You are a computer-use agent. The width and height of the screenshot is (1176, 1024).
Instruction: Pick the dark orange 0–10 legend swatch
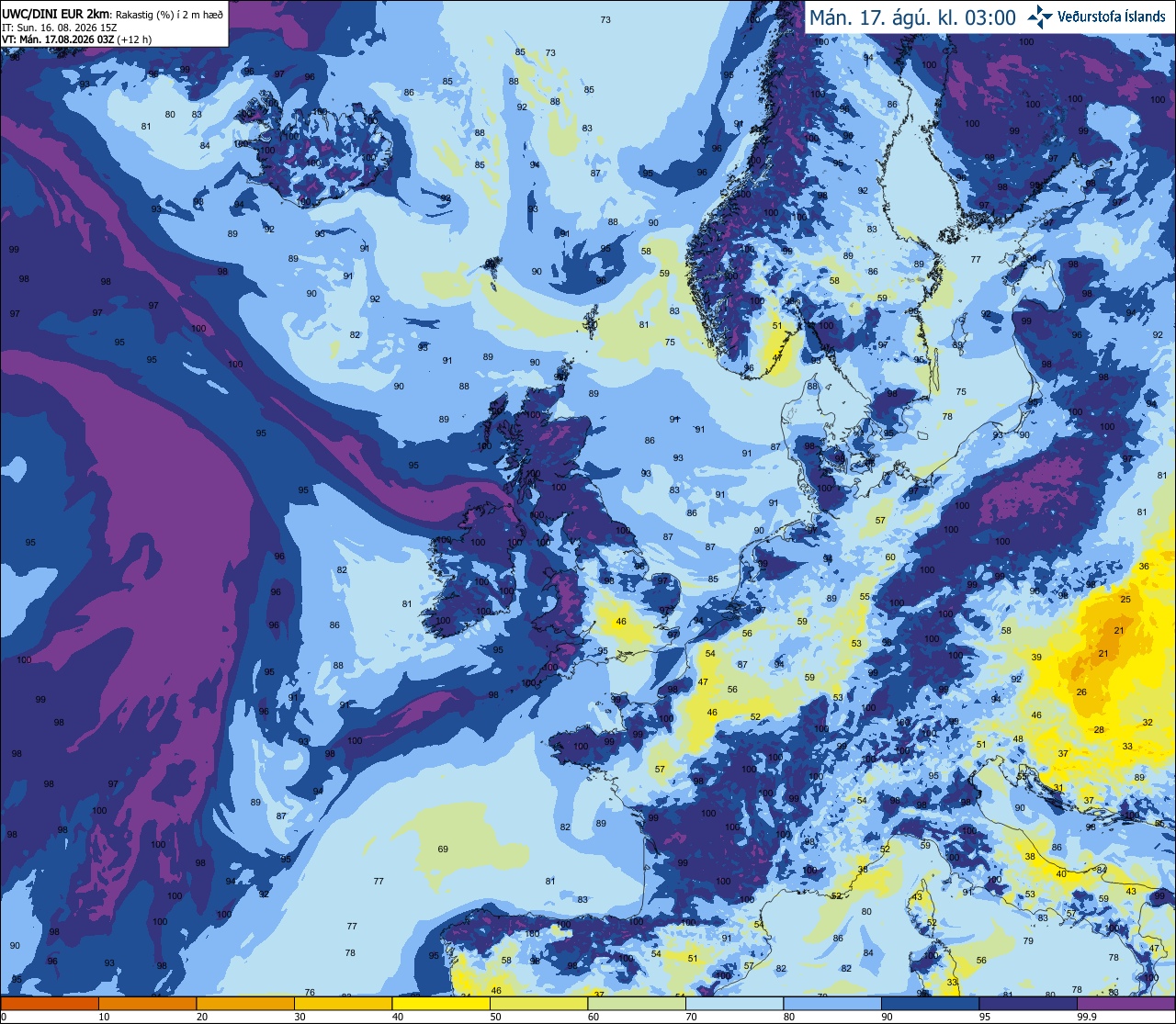(x=50, y=1003)
